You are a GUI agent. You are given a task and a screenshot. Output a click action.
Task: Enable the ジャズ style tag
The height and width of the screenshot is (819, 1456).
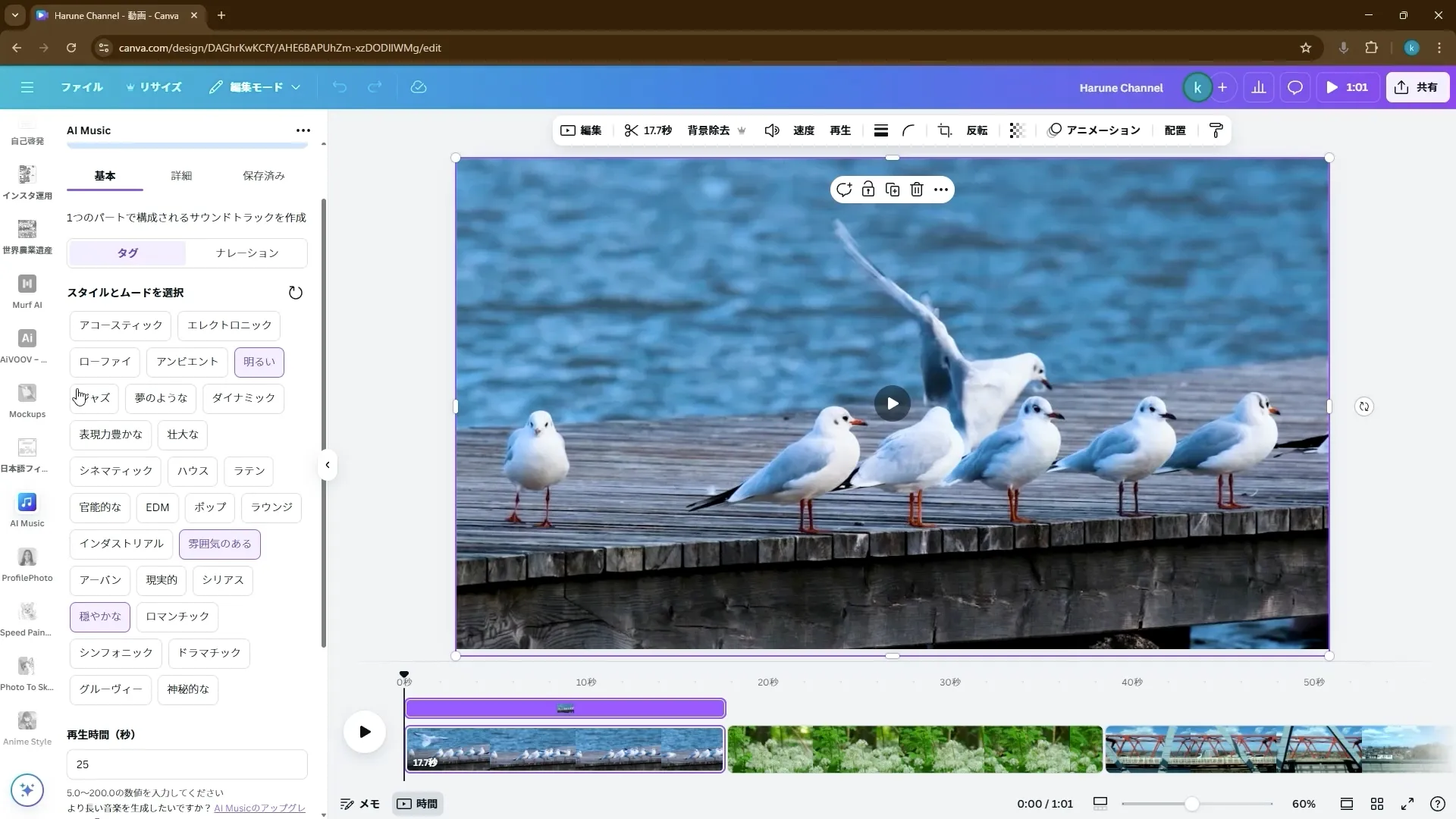93,398
